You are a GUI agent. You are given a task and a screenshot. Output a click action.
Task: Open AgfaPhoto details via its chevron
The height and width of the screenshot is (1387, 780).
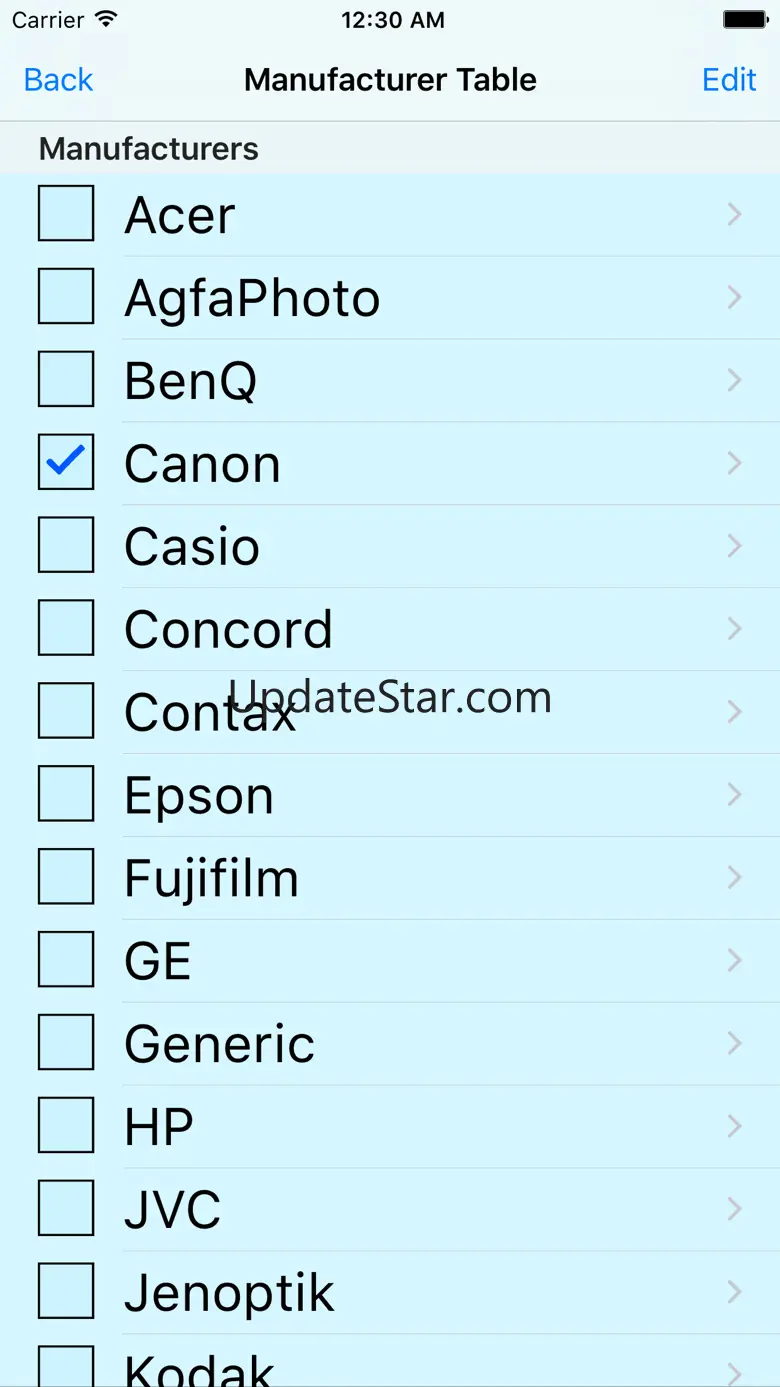(x=735, y=297)
